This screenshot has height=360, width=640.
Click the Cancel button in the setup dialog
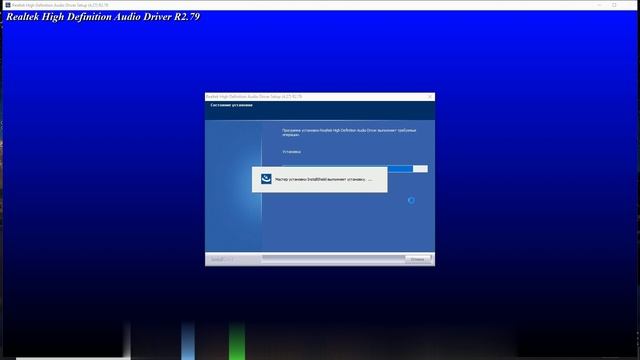tap(418, 259)
